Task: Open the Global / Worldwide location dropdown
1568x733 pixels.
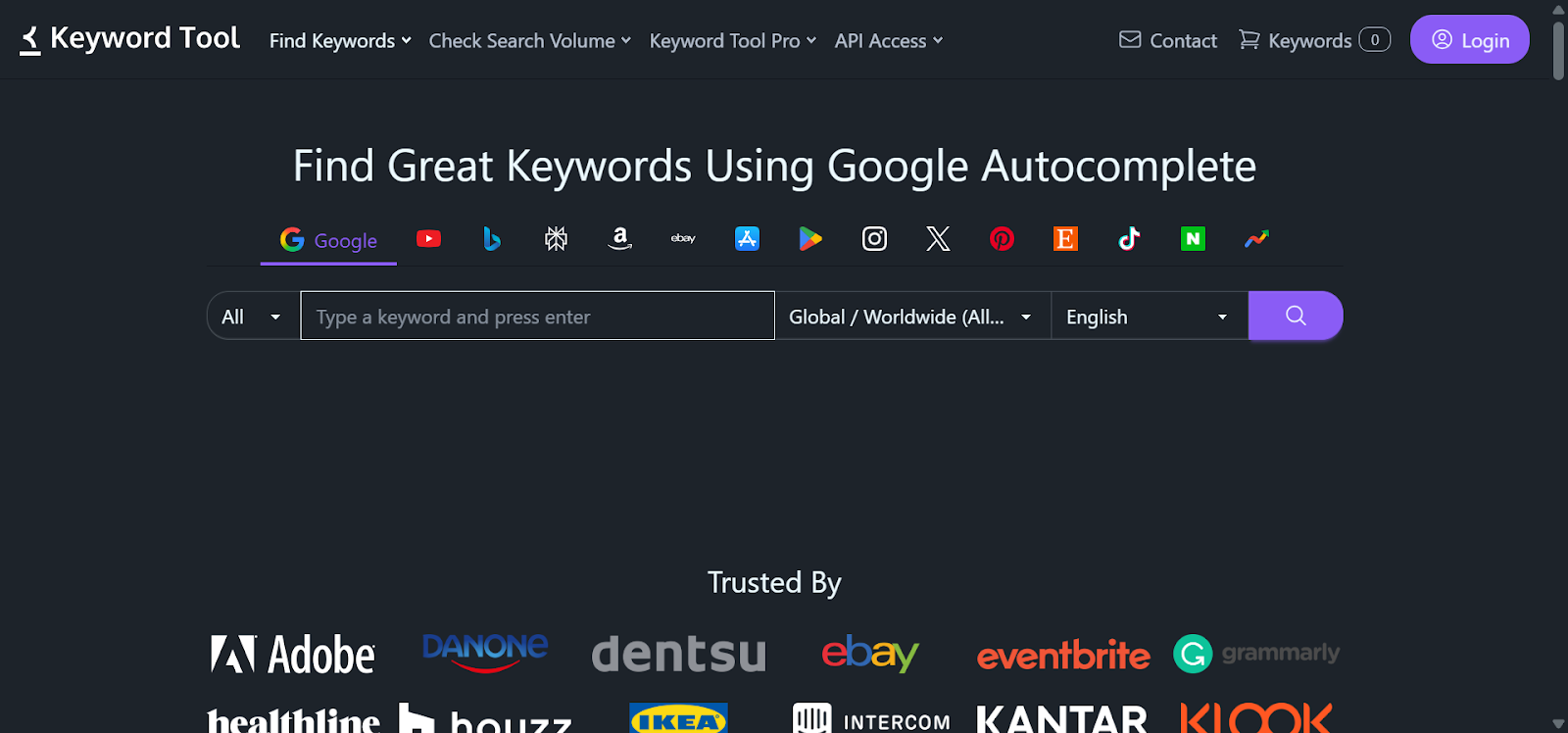Action: click(x=912, y=317)
